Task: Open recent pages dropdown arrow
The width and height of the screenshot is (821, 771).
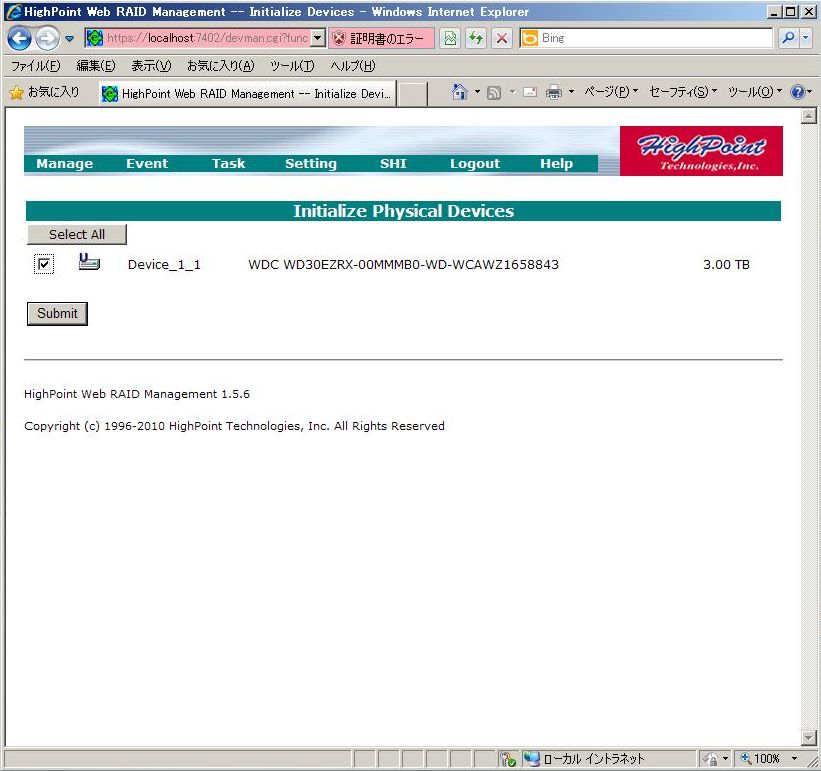Action: (69, 38)
